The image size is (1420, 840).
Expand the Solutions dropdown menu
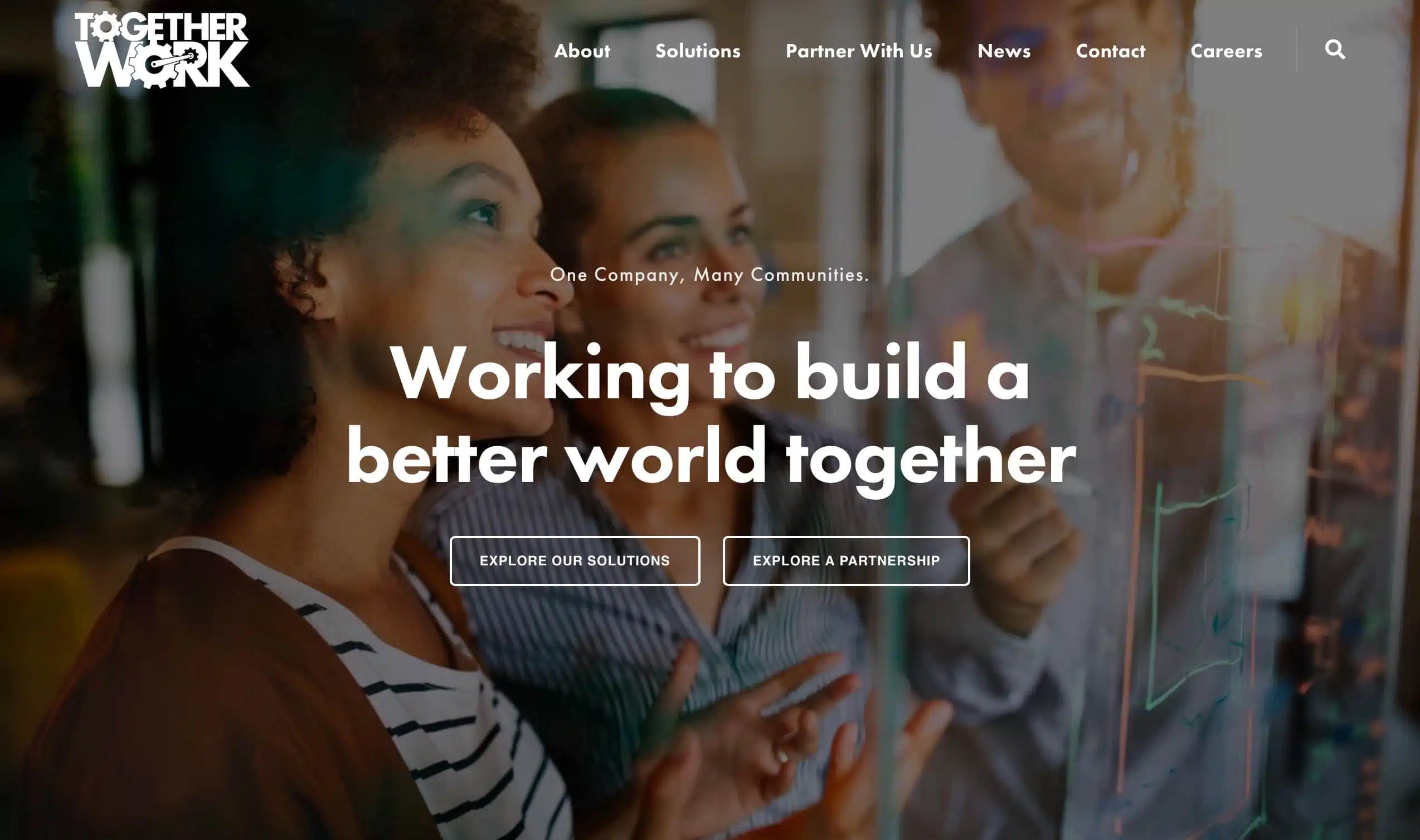[x=697, y=49]
